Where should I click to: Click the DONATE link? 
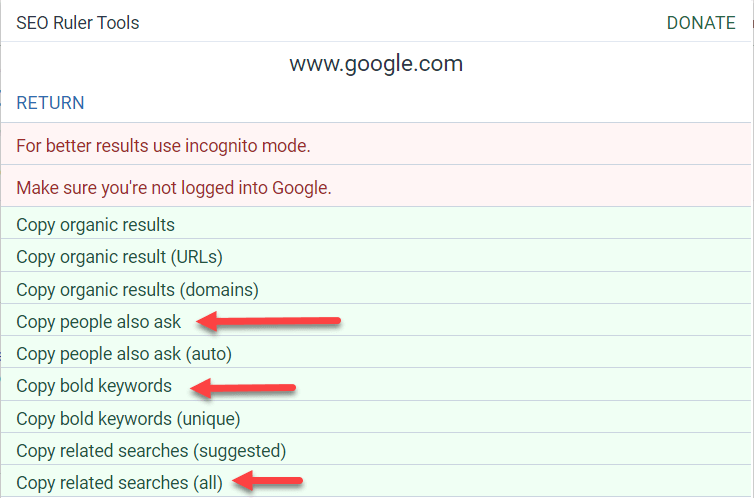point(701,23)
